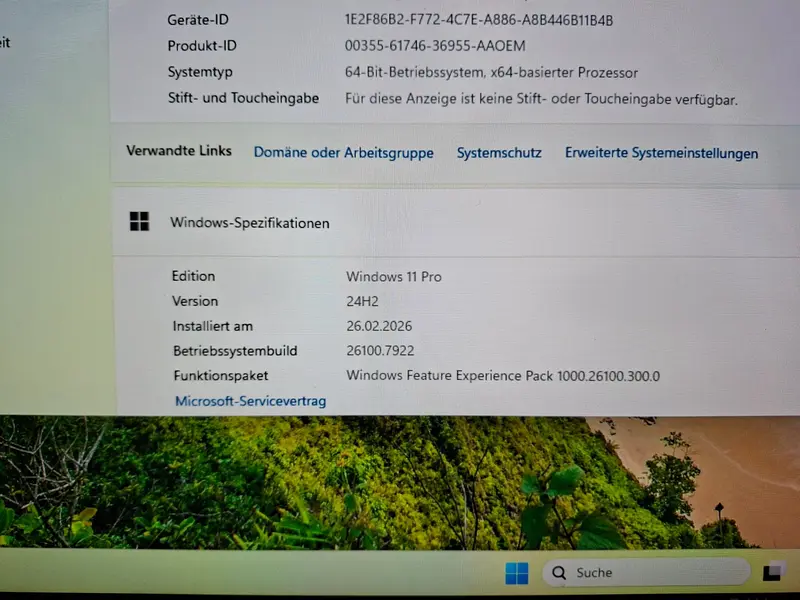Click the Windows Feature Experience Pack value
This screenshot has height=600, width=800.
click(x=503, y=376)
